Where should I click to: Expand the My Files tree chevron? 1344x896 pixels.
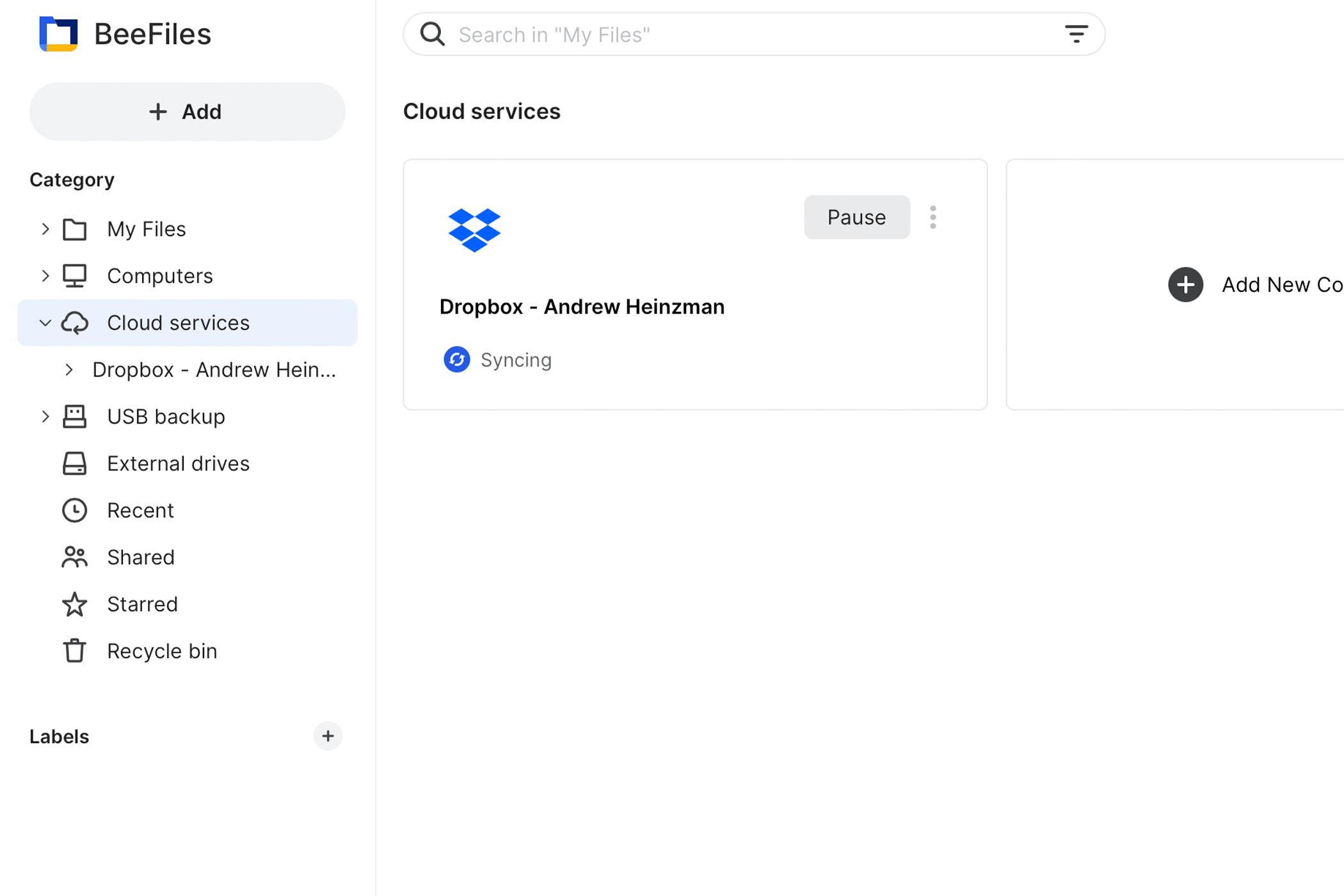pos(45,229)
